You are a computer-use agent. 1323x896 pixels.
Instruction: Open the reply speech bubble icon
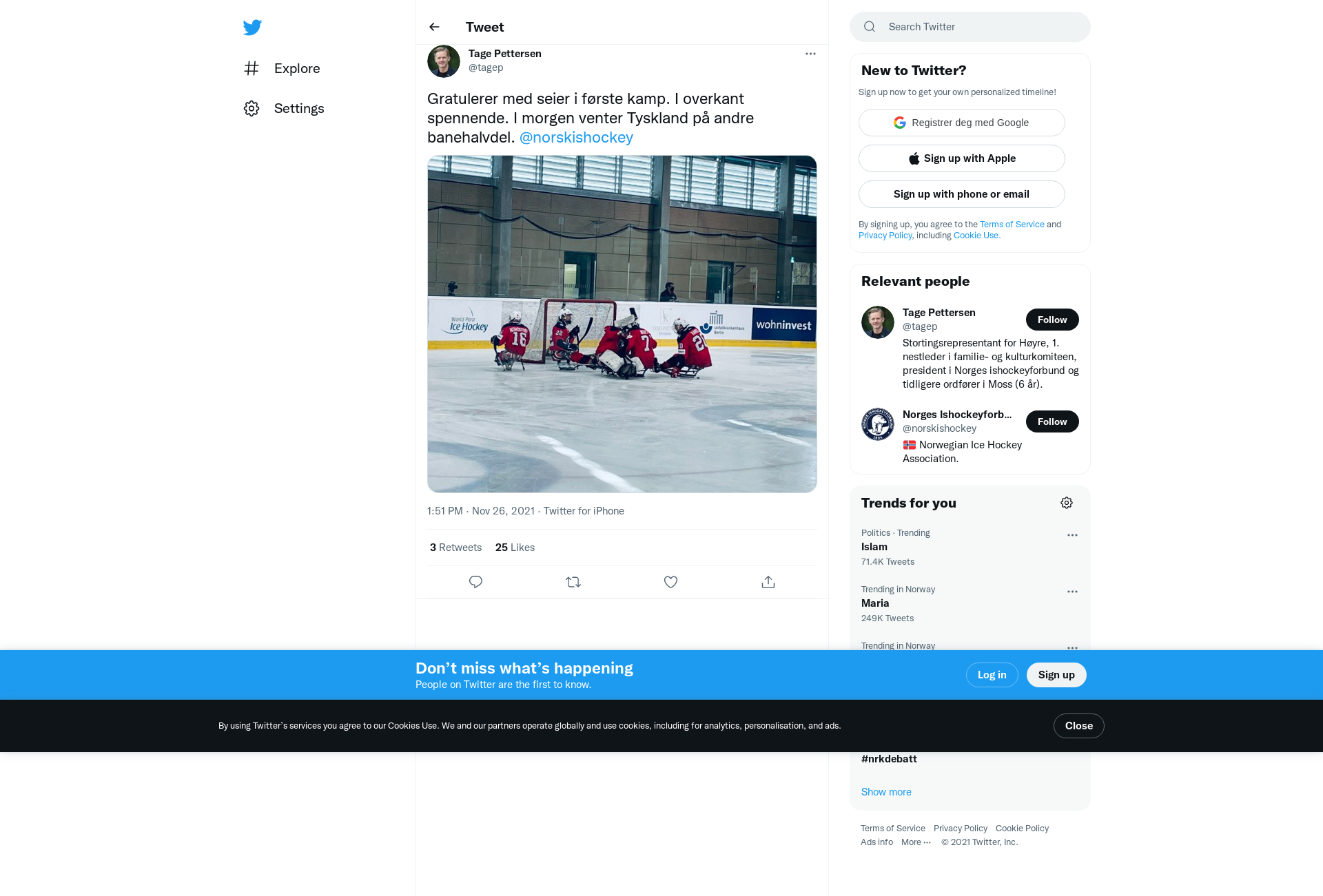pyautogui.click(x=475, y=582)
